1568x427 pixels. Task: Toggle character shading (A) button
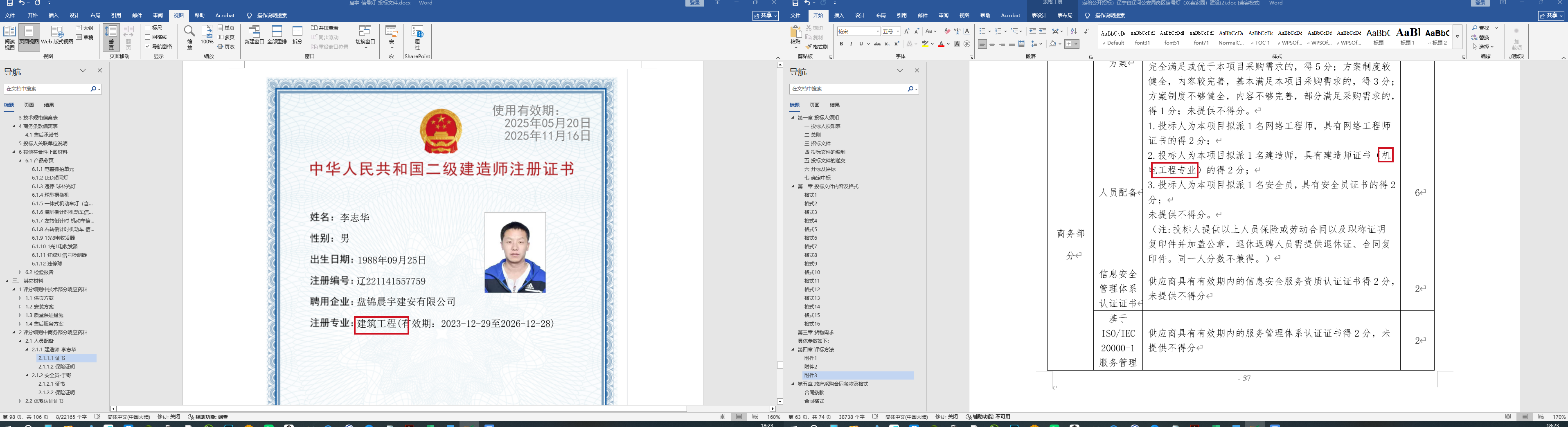coord(957,44)
